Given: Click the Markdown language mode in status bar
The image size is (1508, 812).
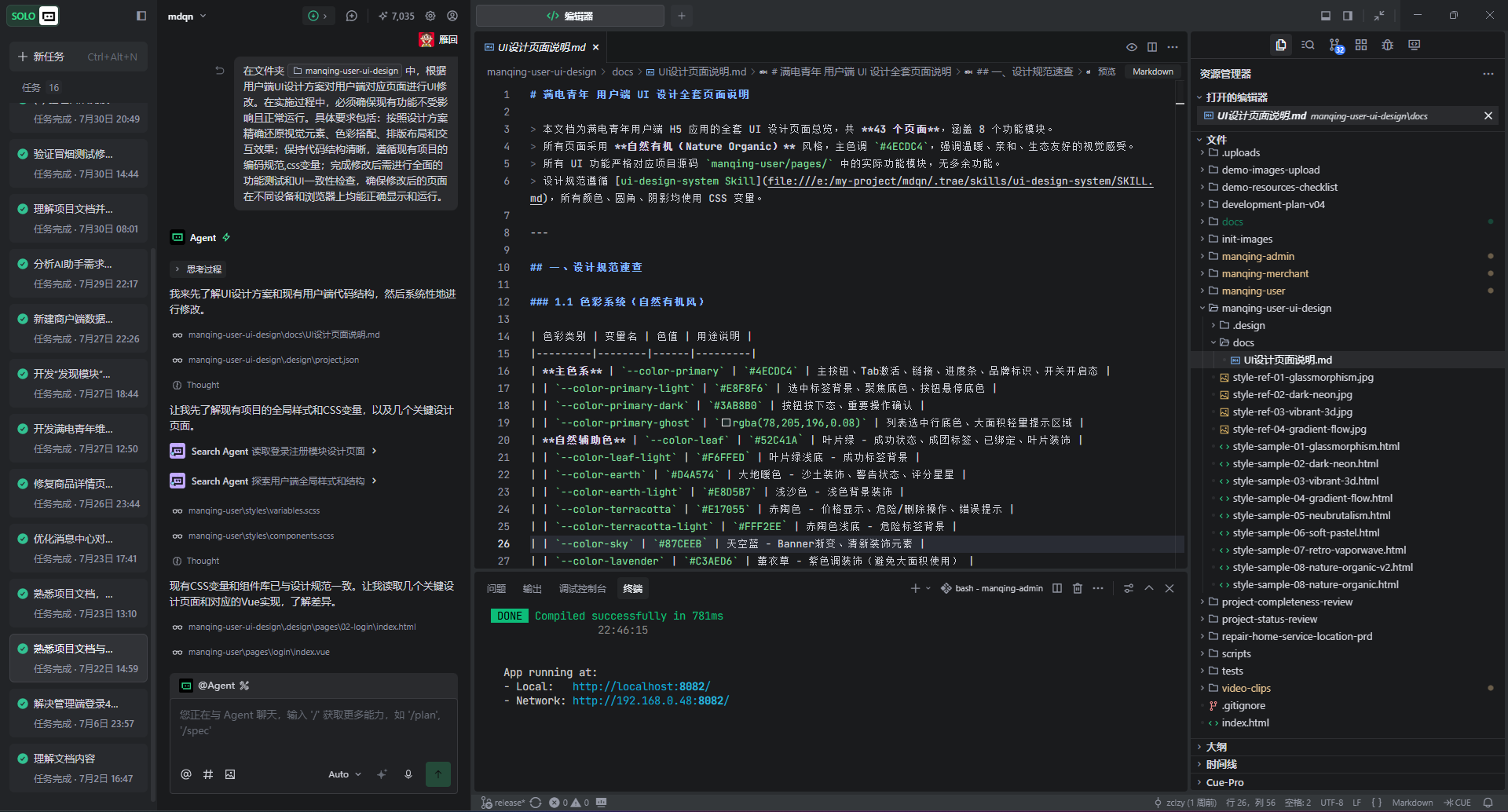Looking at the screenshot, I should point(1412,803).
